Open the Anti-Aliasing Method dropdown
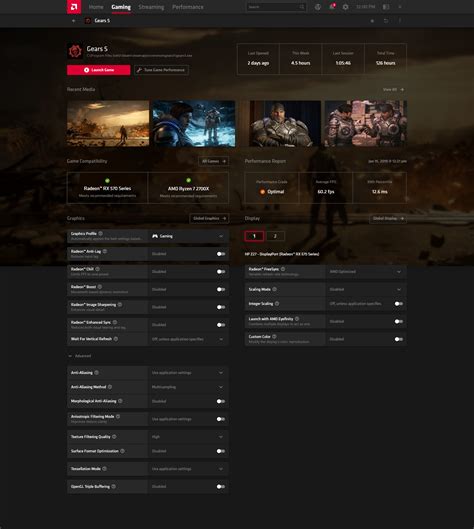474x529 pixels. coord(188,387)
